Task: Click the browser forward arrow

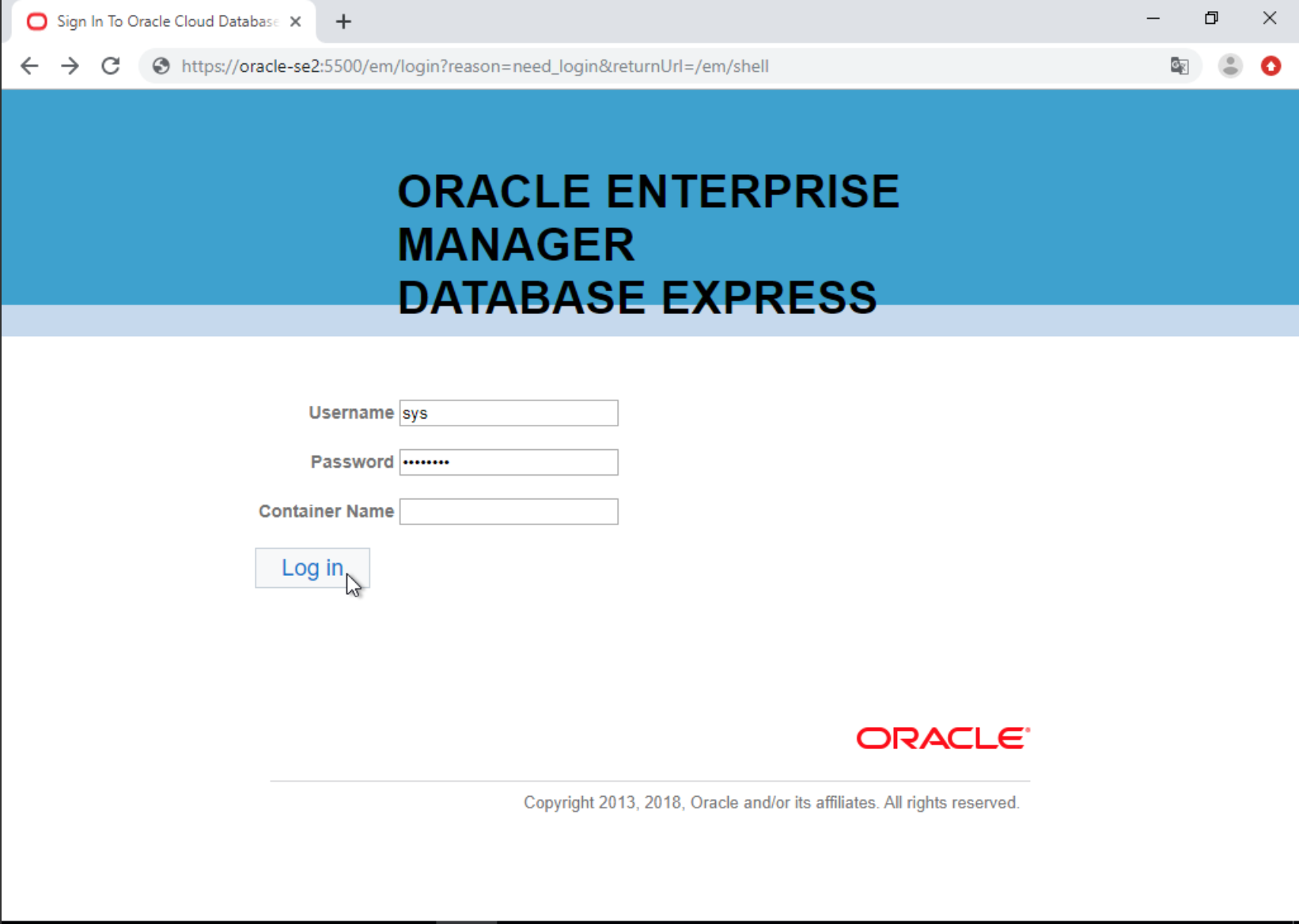Action: point(70,66)
